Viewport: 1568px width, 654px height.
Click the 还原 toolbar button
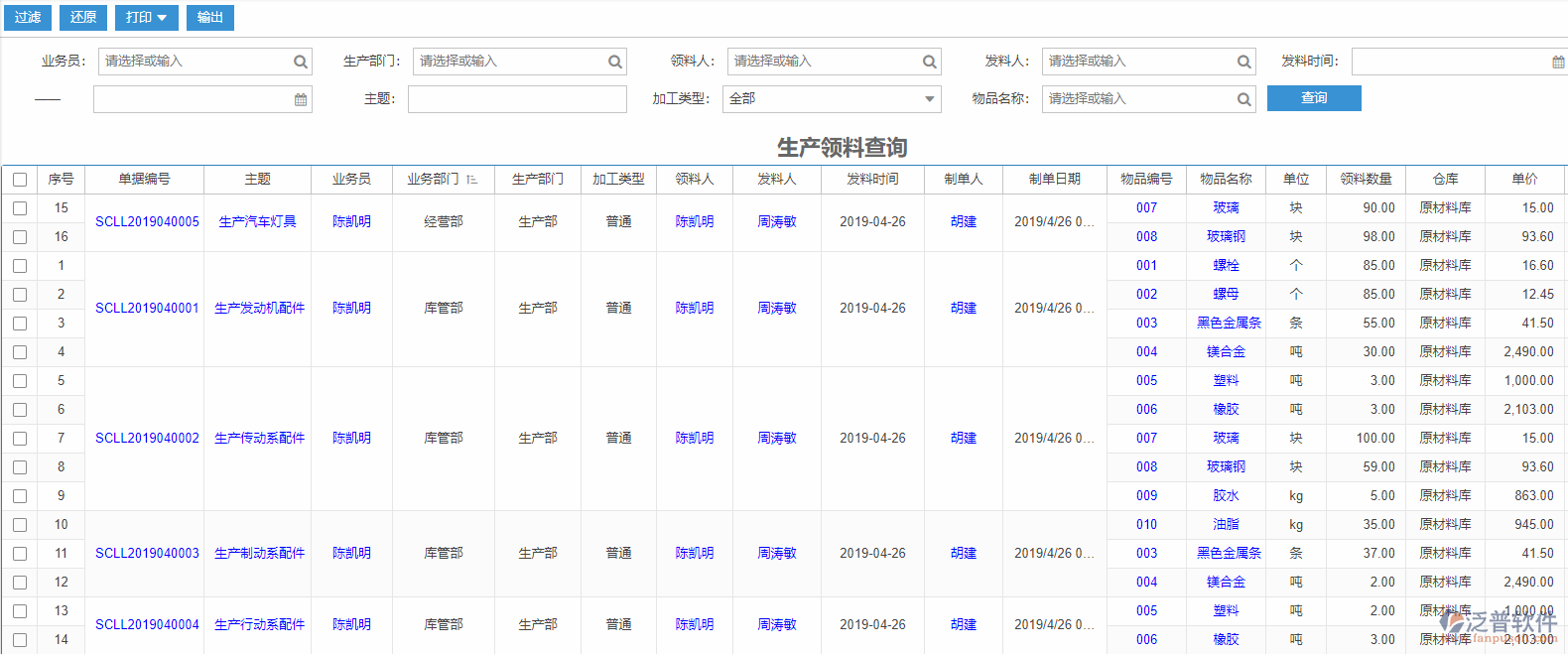(83, 17)
